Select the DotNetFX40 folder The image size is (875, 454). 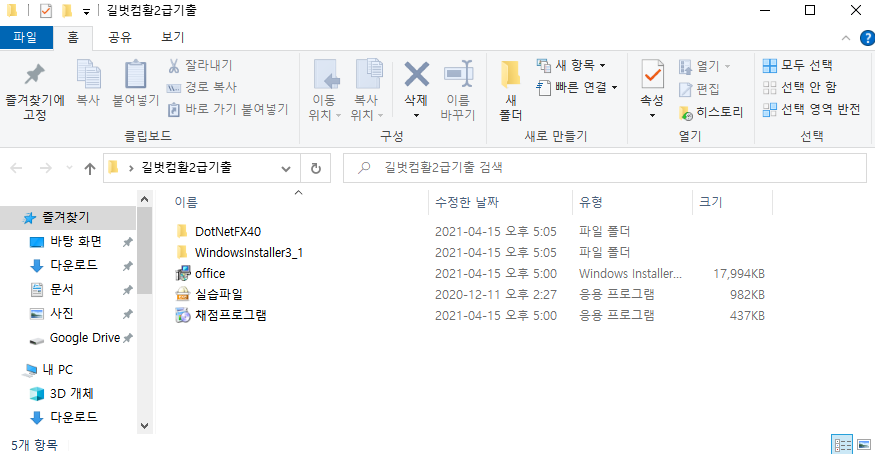(x=228, y=231)
